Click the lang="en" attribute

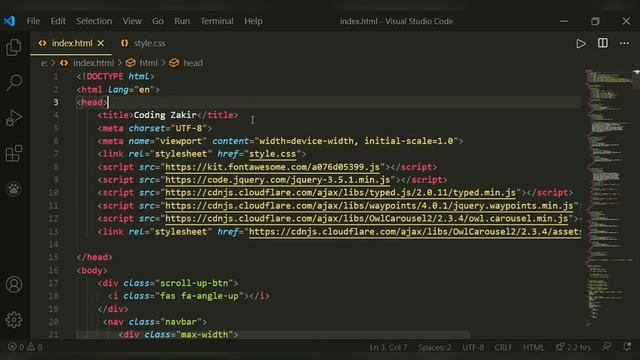pos(131,89)
